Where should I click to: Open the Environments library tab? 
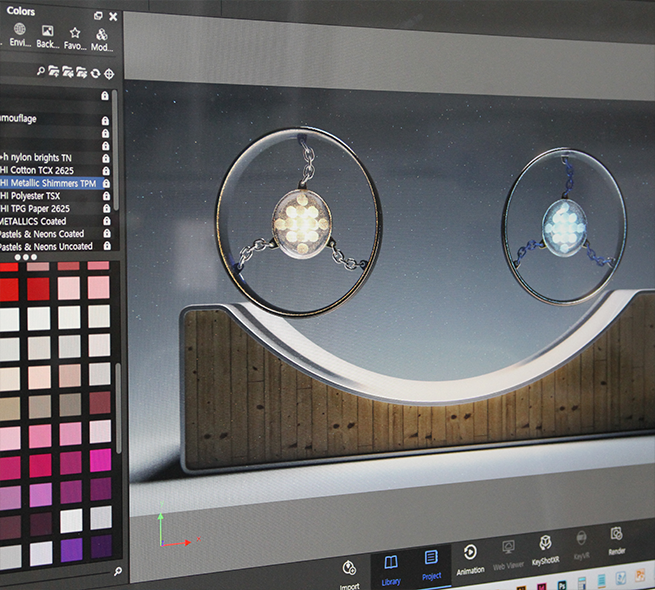(20, 36)
